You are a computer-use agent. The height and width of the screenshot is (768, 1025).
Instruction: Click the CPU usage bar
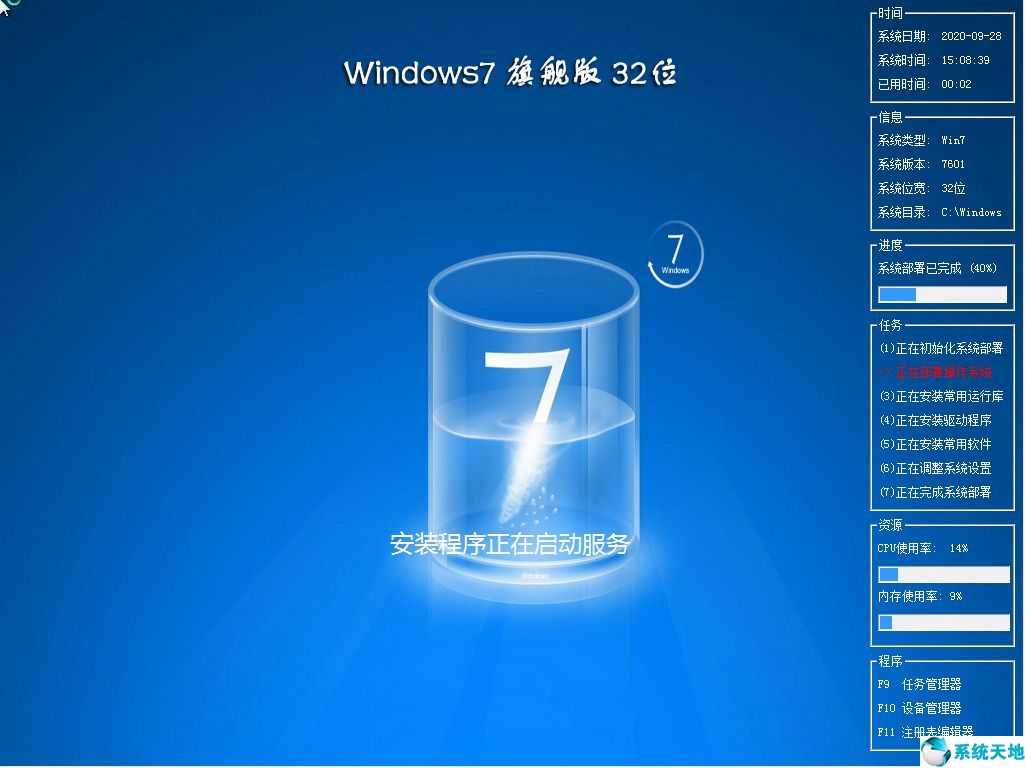943,575
